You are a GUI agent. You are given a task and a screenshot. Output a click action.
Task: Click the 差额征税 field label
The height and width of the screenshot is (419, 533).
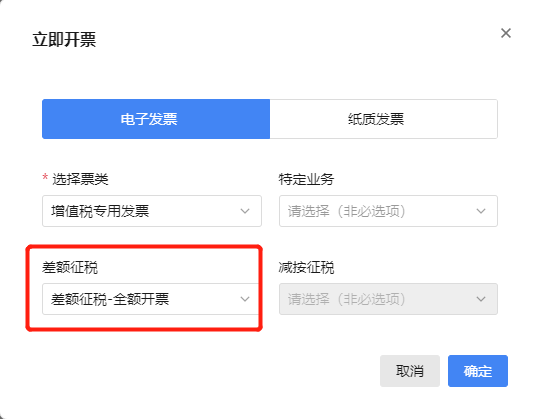[70, 267]
